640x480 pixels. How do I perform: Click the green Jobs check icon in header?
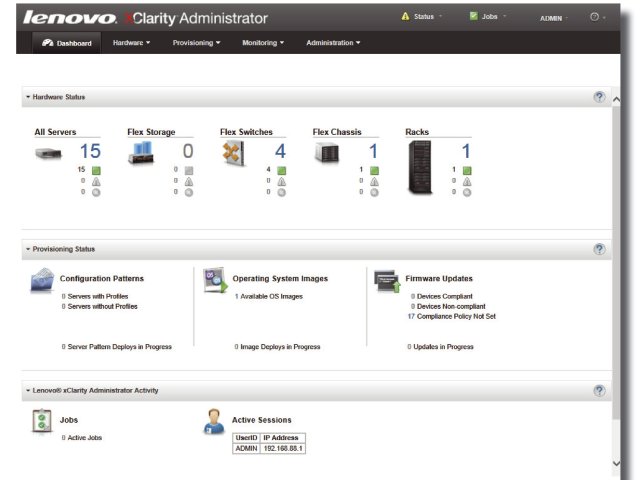473,16
